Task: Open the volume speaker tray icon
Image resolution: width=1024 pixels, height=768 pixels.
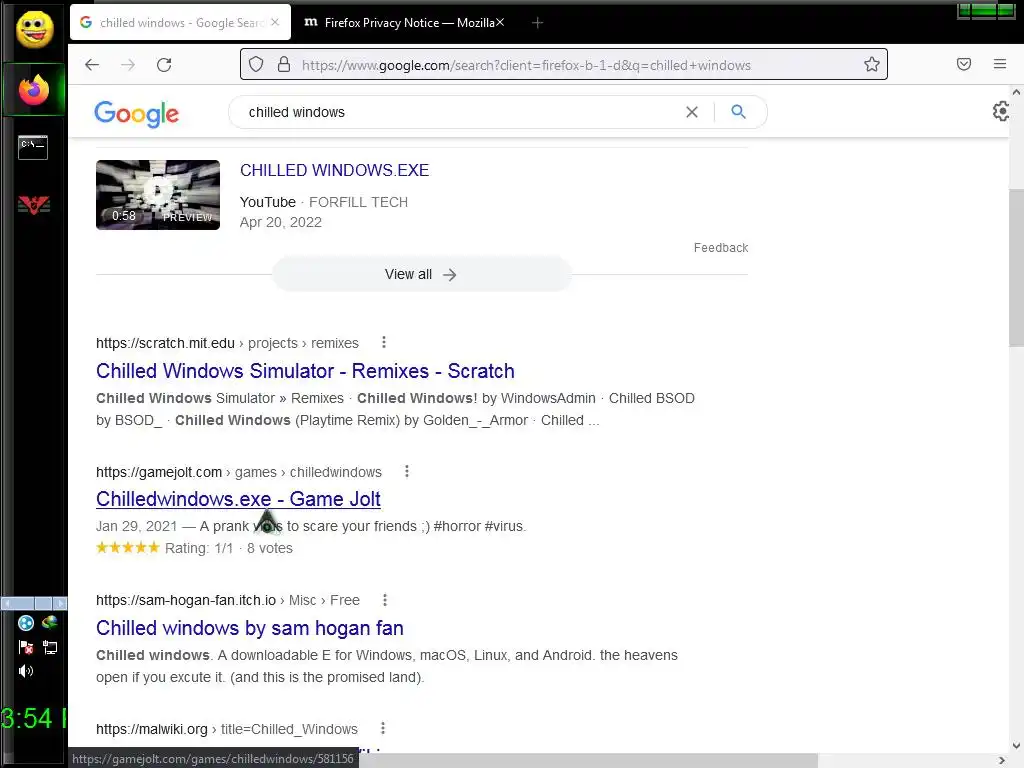Action: (x=25, y=671)
